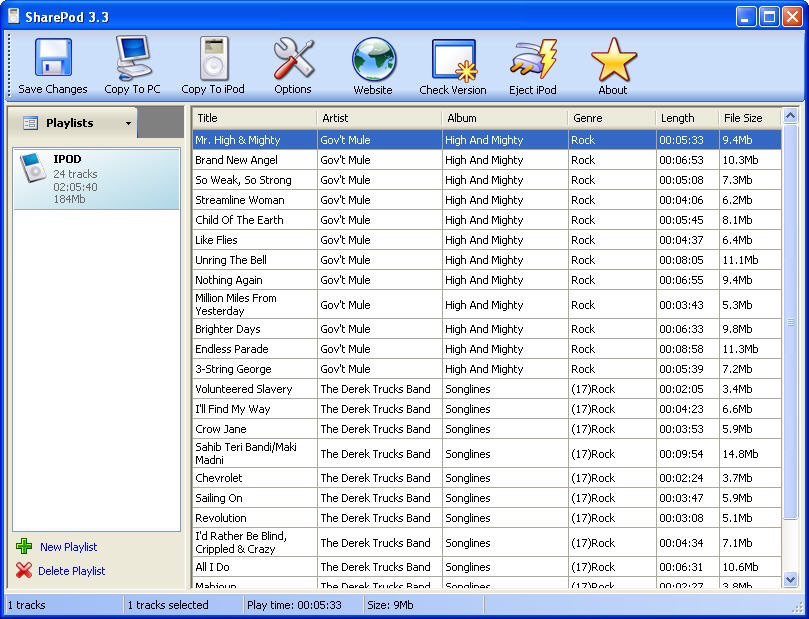Select the track 'Mr. High & Mighty'
The image size is (809, 619).
[487, 140]
